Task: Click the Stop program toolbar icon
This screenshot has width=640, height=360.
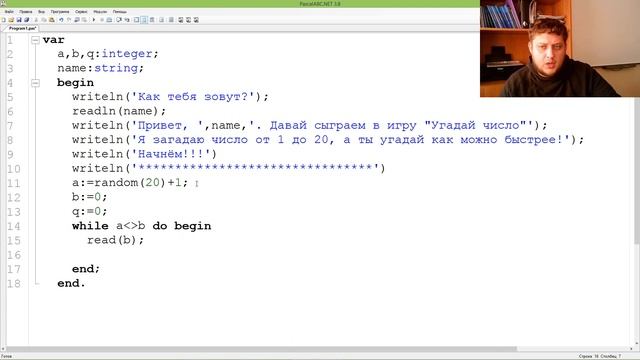Action: [x=102, y=20]
